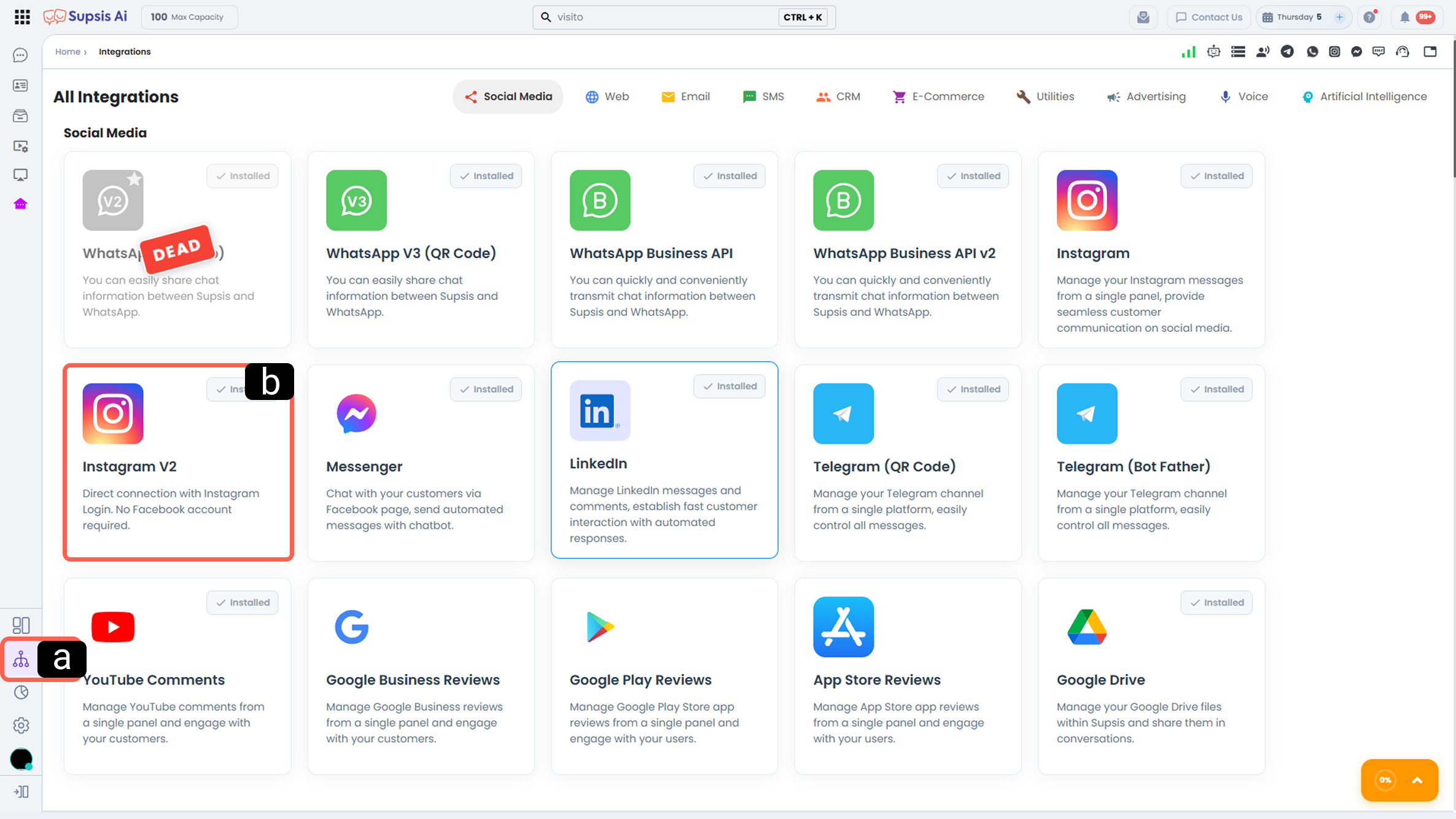Switch to the Voice tab
1456x819 pixels.
coord(1244,96)
